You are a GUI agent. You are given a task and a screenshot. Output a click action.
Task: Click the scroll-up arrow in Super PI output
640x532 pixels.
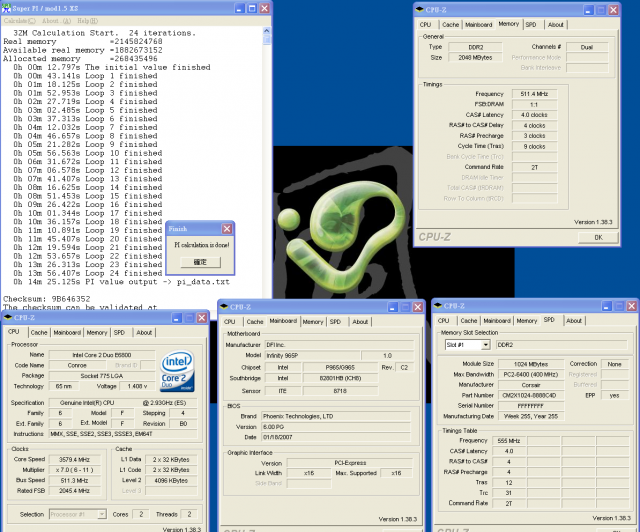267,31
